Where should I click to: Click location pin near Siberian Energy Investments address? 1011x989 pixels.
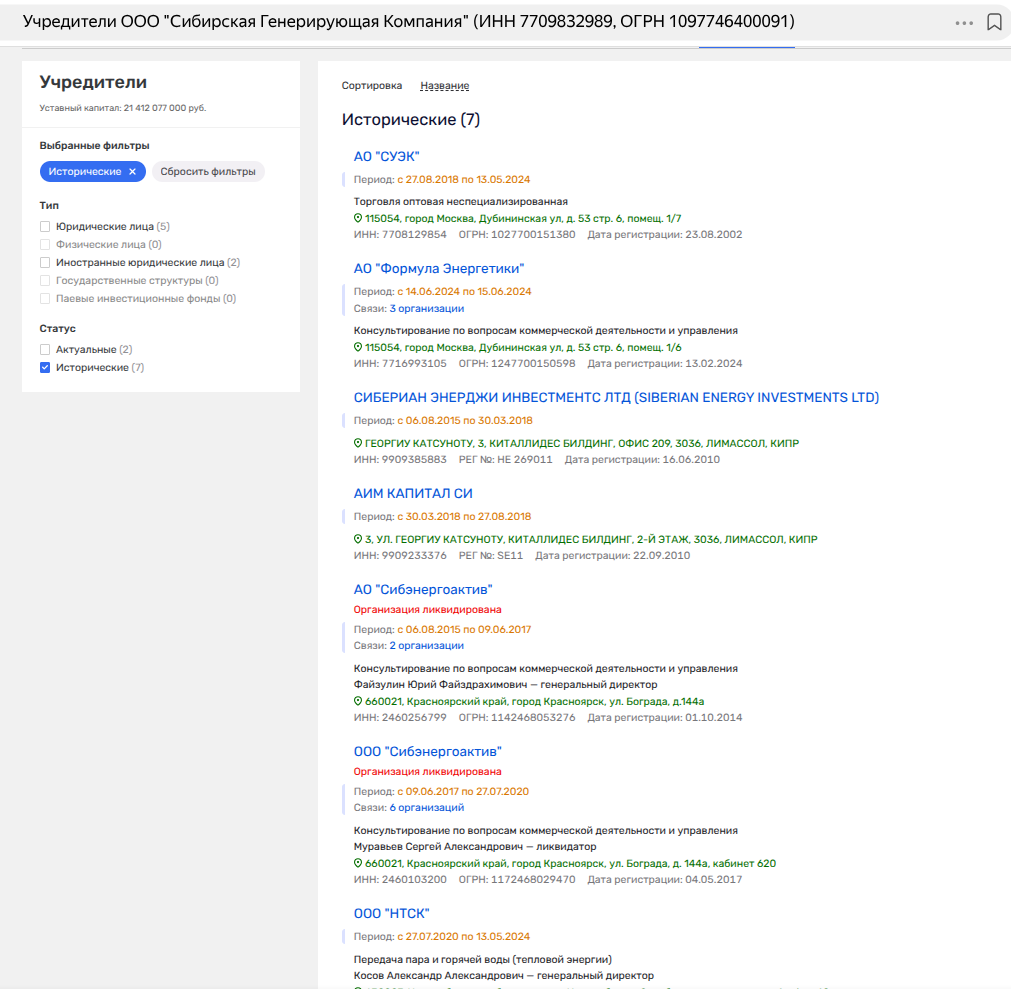click(358, 443)
